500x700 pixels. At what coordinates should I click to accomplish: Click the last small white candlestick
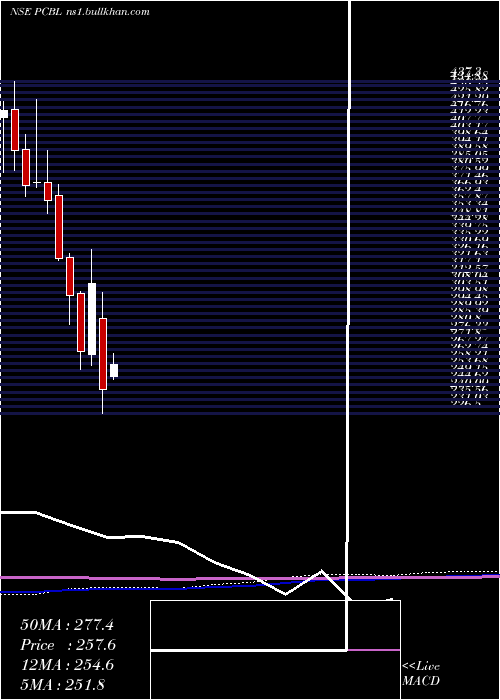pos(114,371)
